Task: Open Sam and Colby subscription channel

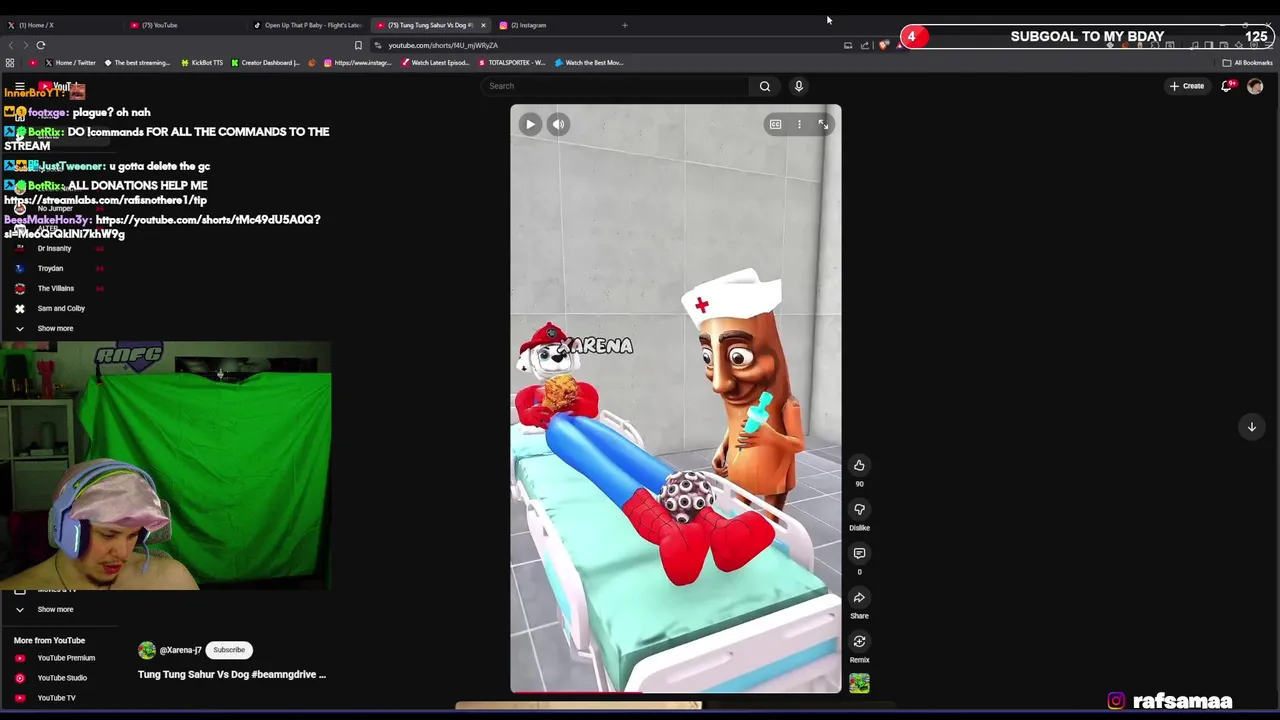Action: coord(60,308)
